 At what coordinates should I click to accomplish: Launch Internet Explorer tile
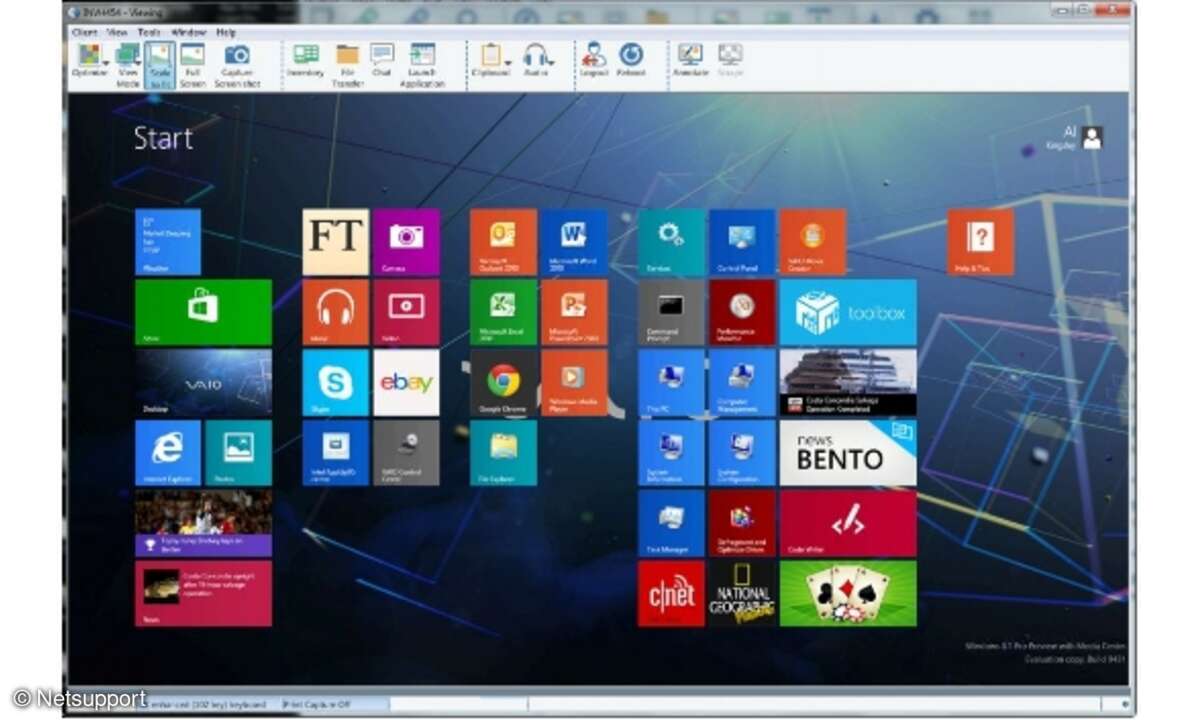(x=168, y=453)
